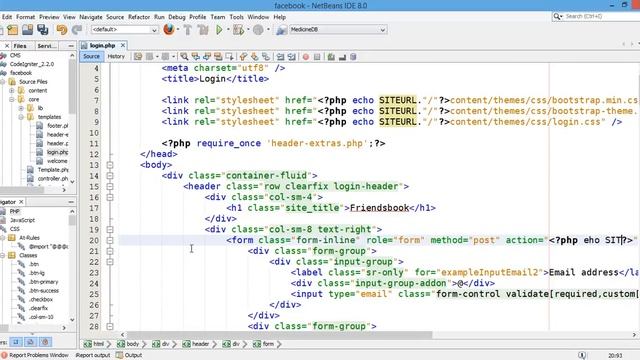Click the Save All toolbar icon

tap(42, 30)
